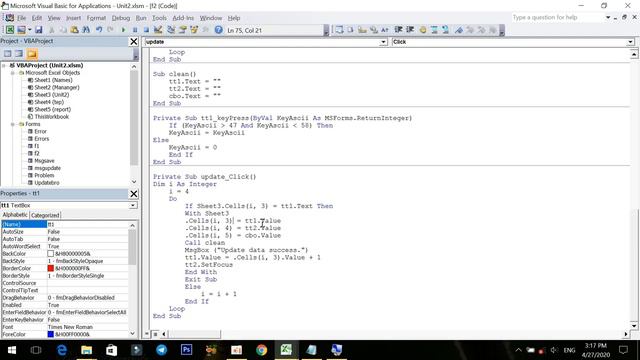Click View Code in Project panel
This screenshot has height=360, width=640.
click(7, 54)
